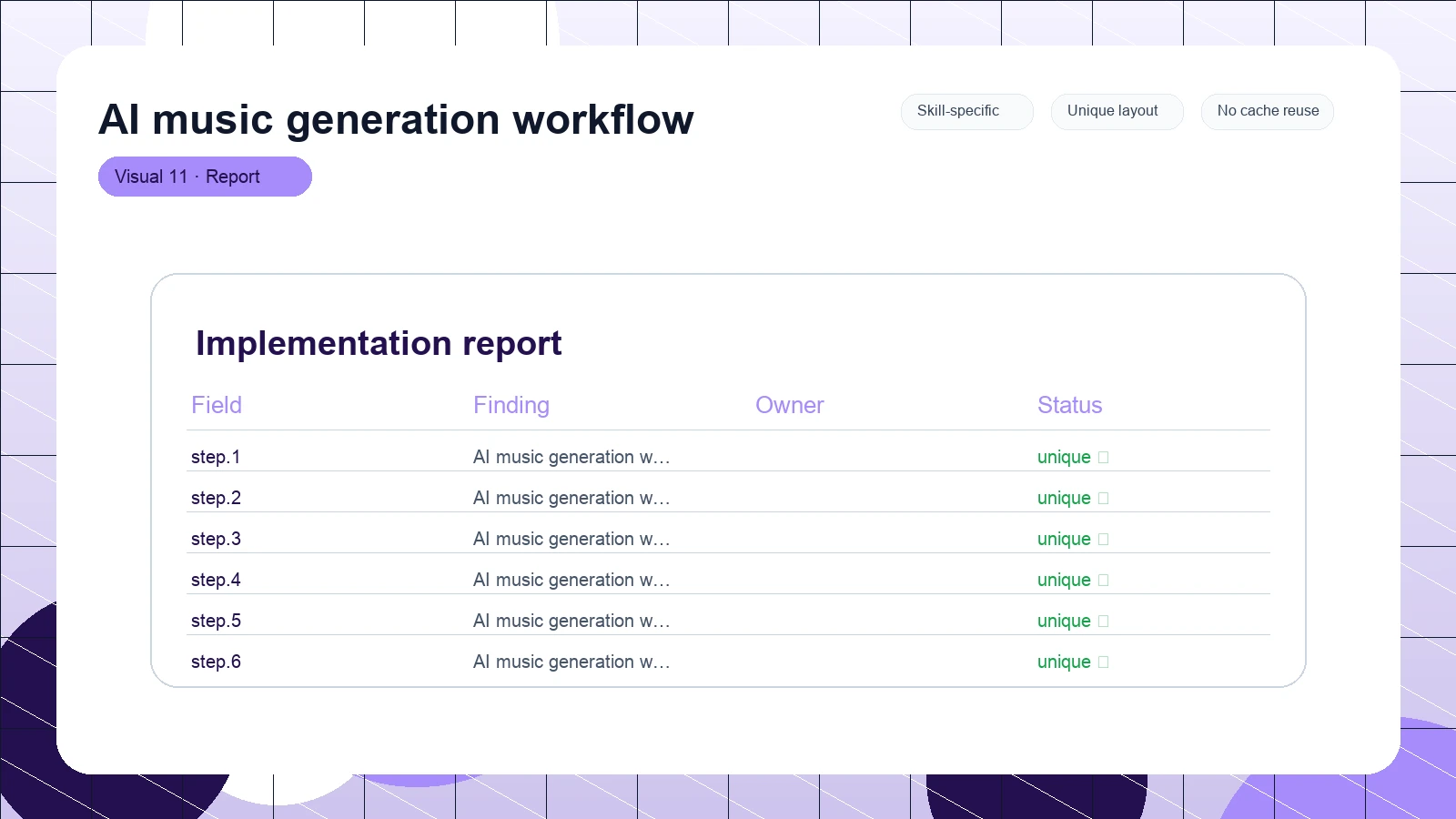Click the No cache reuse tag
Viewport: 1456px width, 819px height.
pos(1268,111)
